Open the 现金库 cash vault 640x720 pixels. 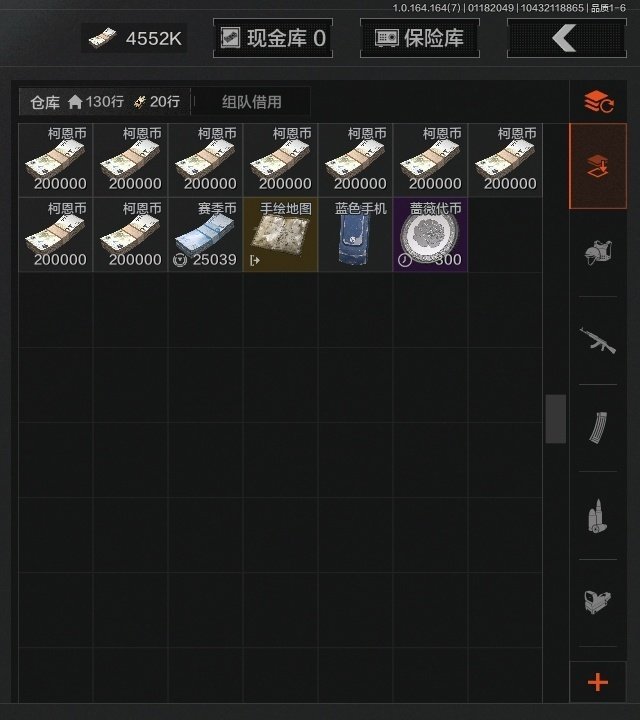click(273, 38)
